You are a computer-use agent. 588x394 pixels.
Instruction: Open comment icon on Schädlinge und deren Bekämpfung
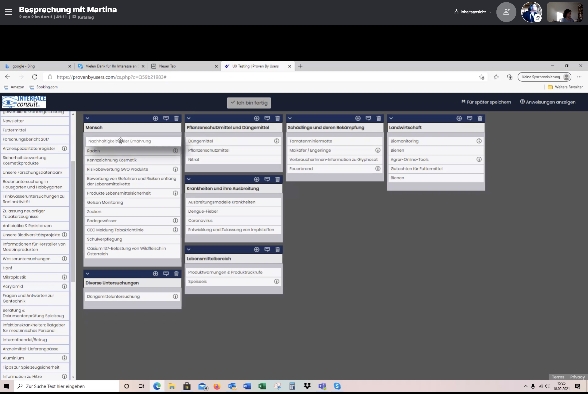tap(368, 118)
